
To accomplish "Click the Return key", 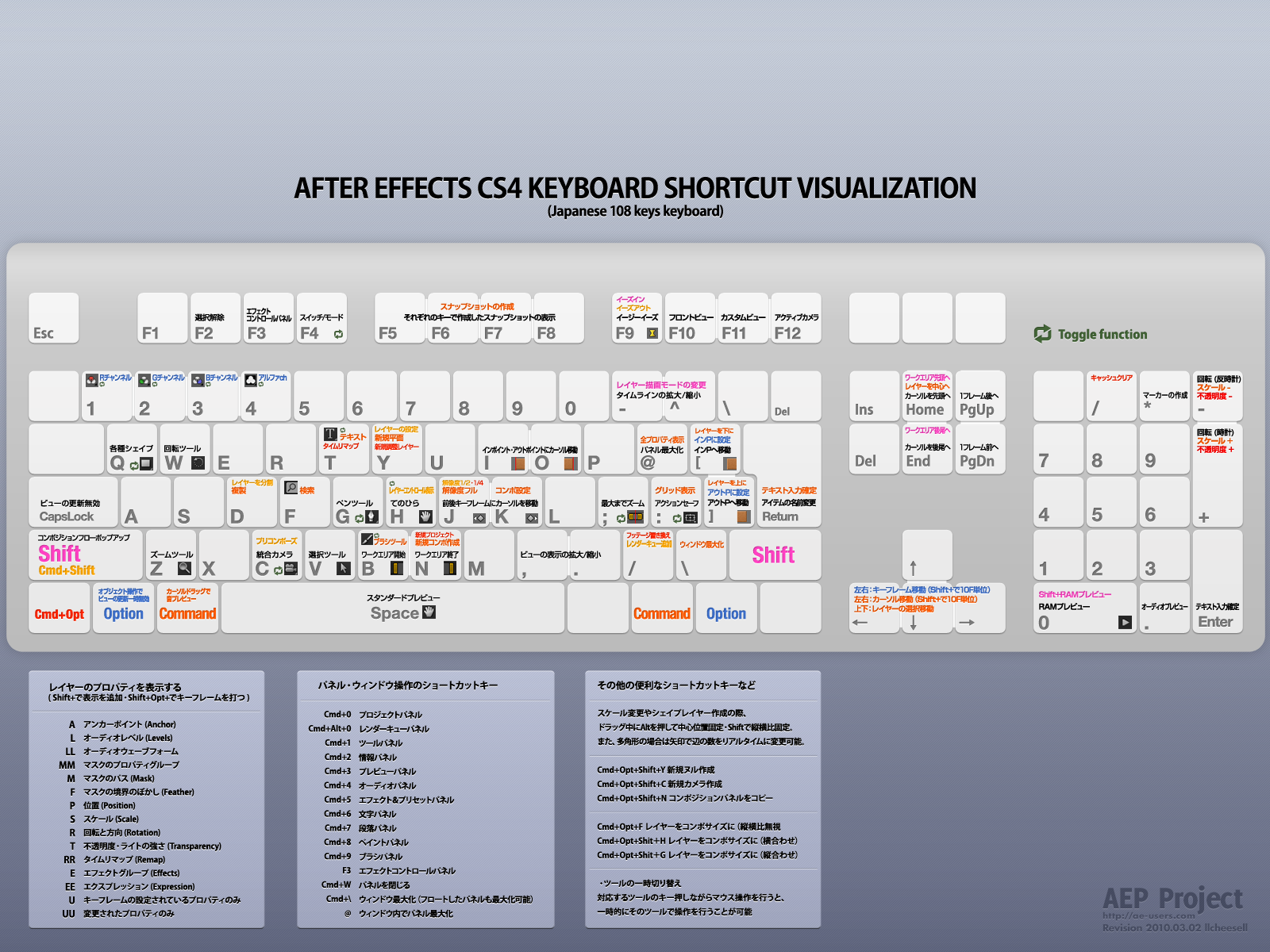I will click(x=790, y=501).
